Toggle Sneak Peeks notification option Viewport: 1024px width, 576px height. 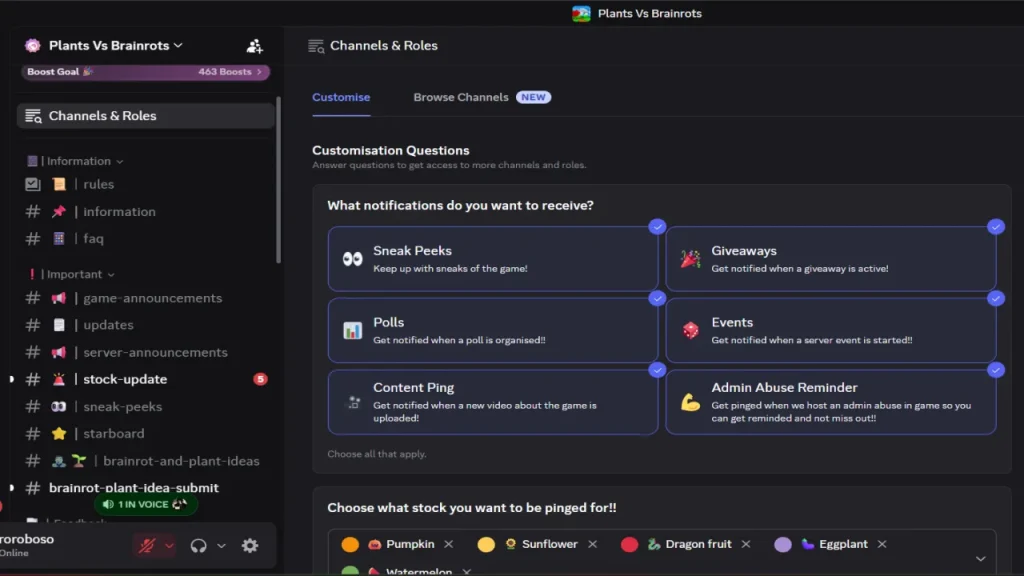[x=492, y=259]
